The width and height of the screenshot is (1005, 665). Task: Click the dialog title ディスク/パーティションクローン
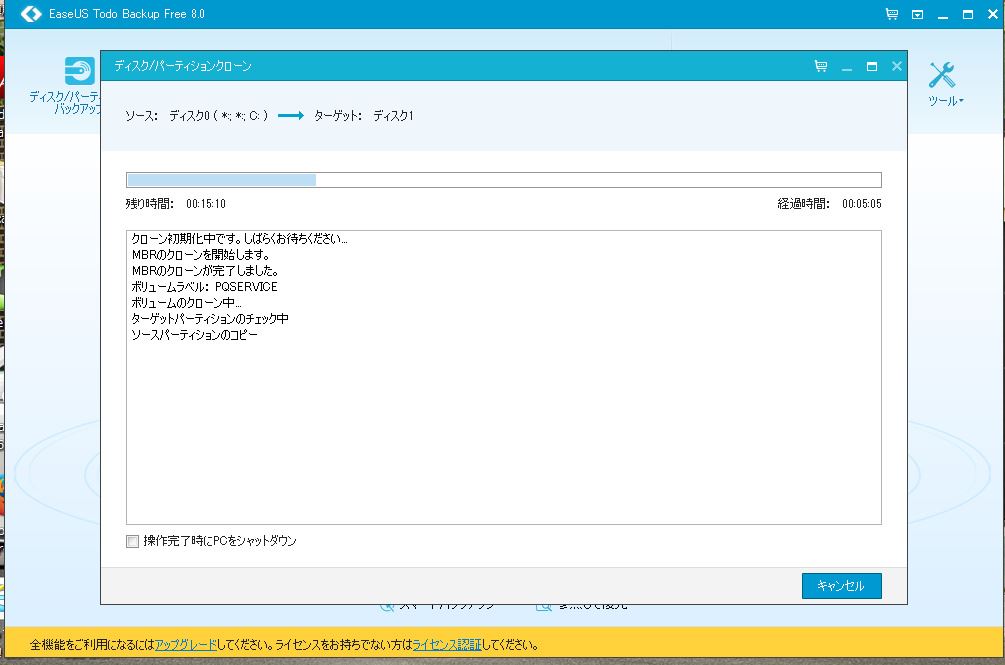[183, 66]
